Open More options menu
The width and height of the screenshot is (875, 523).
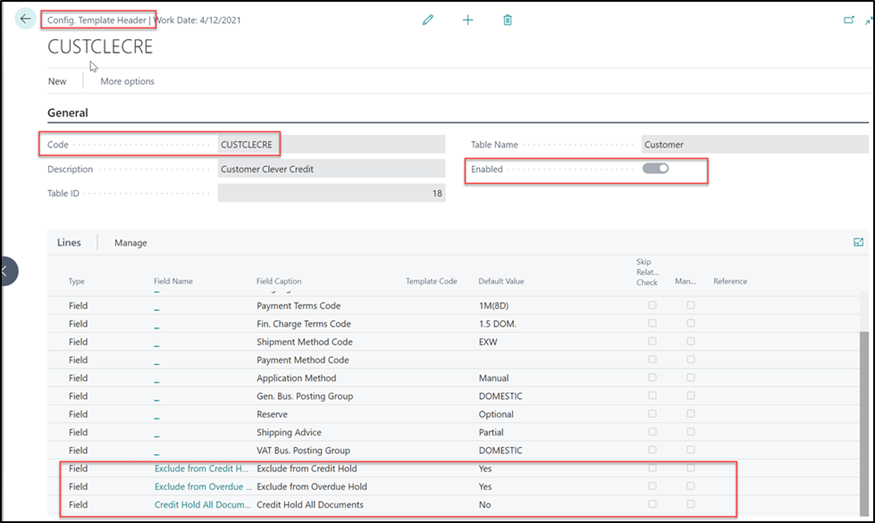point(127,81)
